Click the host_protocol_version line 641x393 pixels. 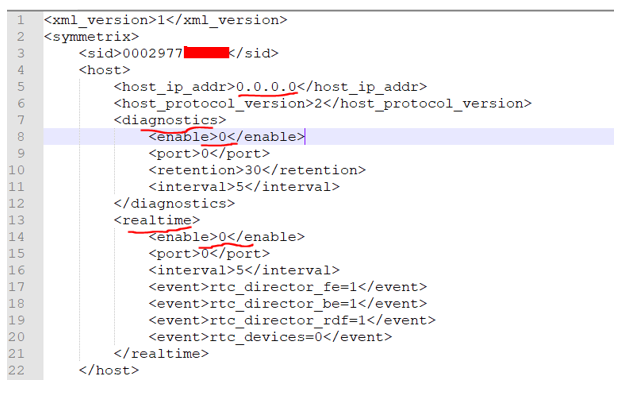coord(323,103)
